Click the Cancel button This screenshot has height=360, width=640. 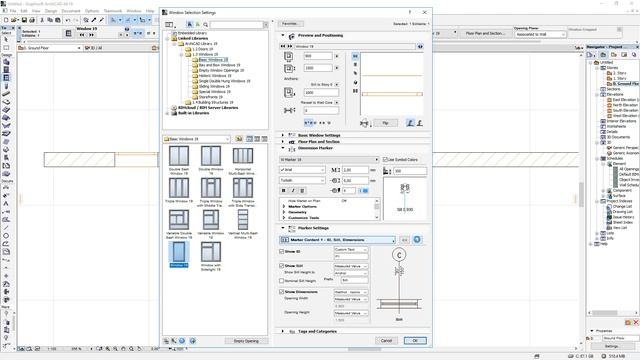pos(386,340)
